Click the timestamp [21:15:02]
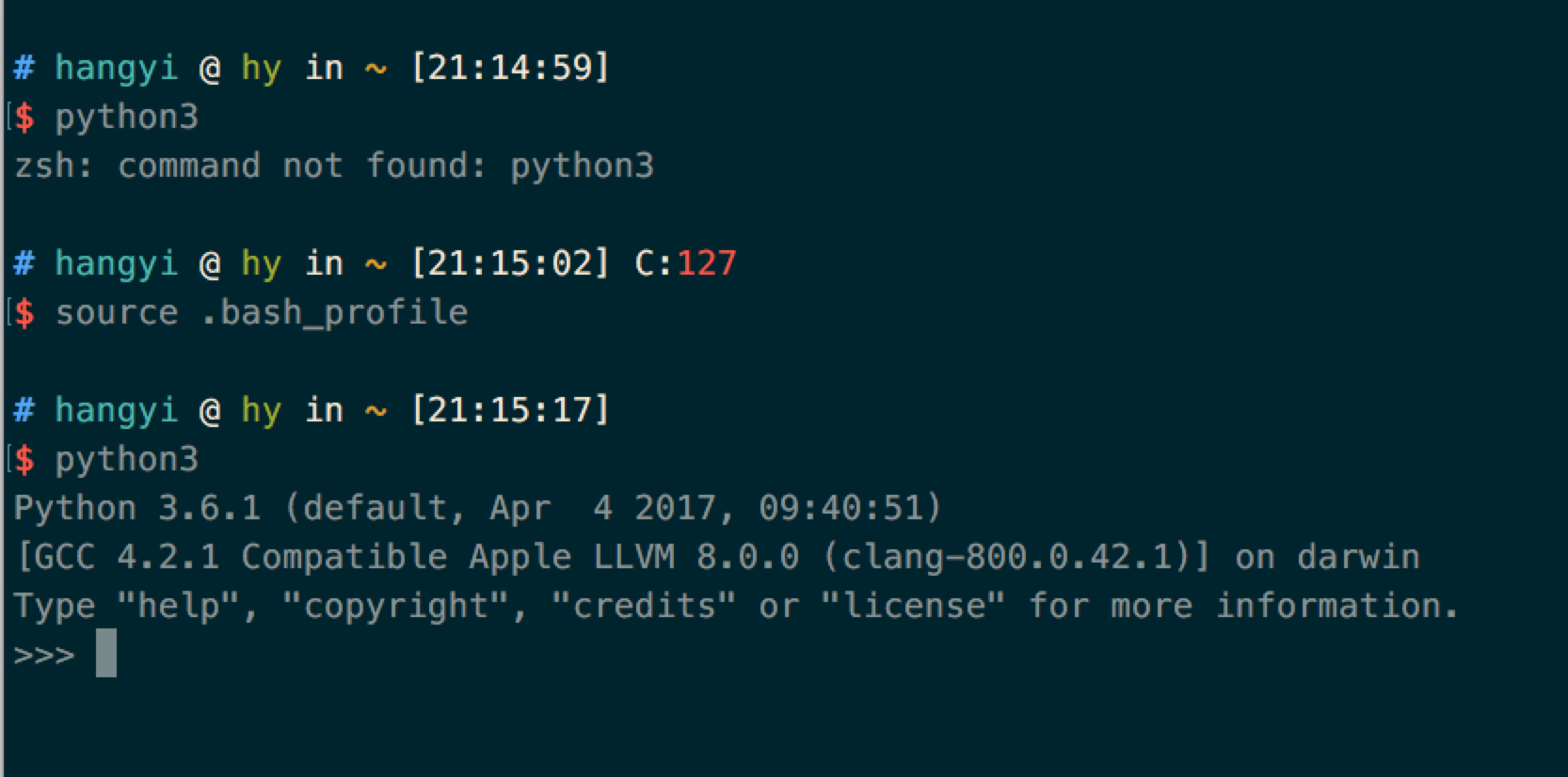Image resolution: width=1568 pixels, height=777 pixels. pos(511,263)
